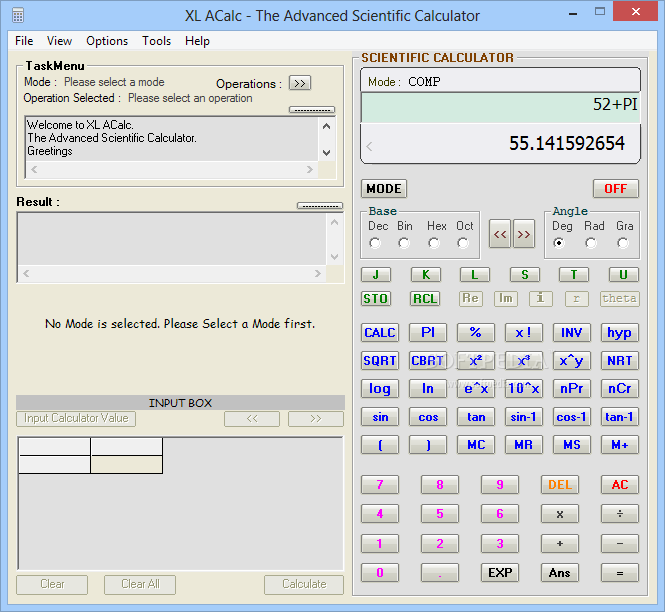Collapse the dotted bar above welcome box
The height and width of the screenshot is (612, 665).
(x=312, y=110)
